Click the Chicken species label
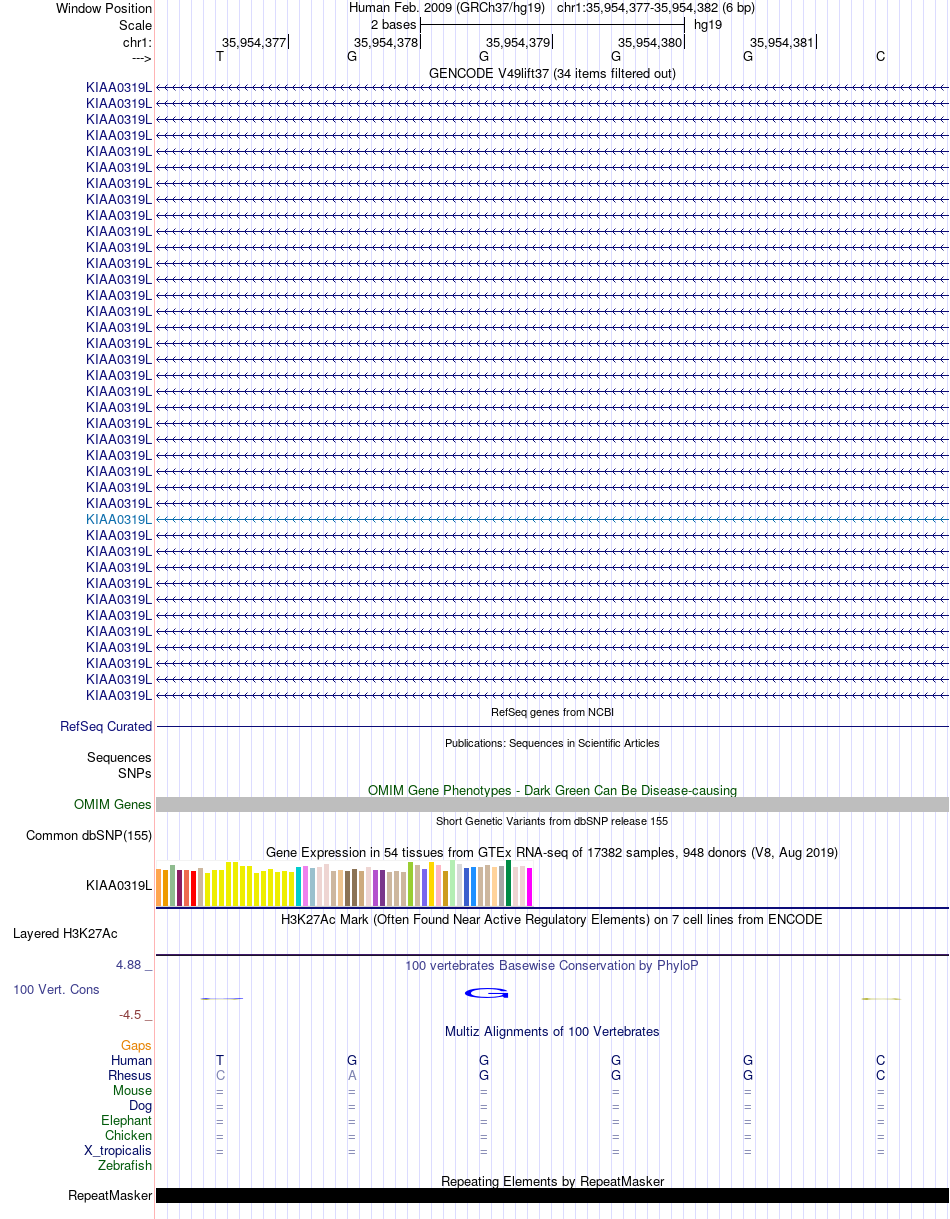The image size is (950, 1219). [x=129, y=1136]
